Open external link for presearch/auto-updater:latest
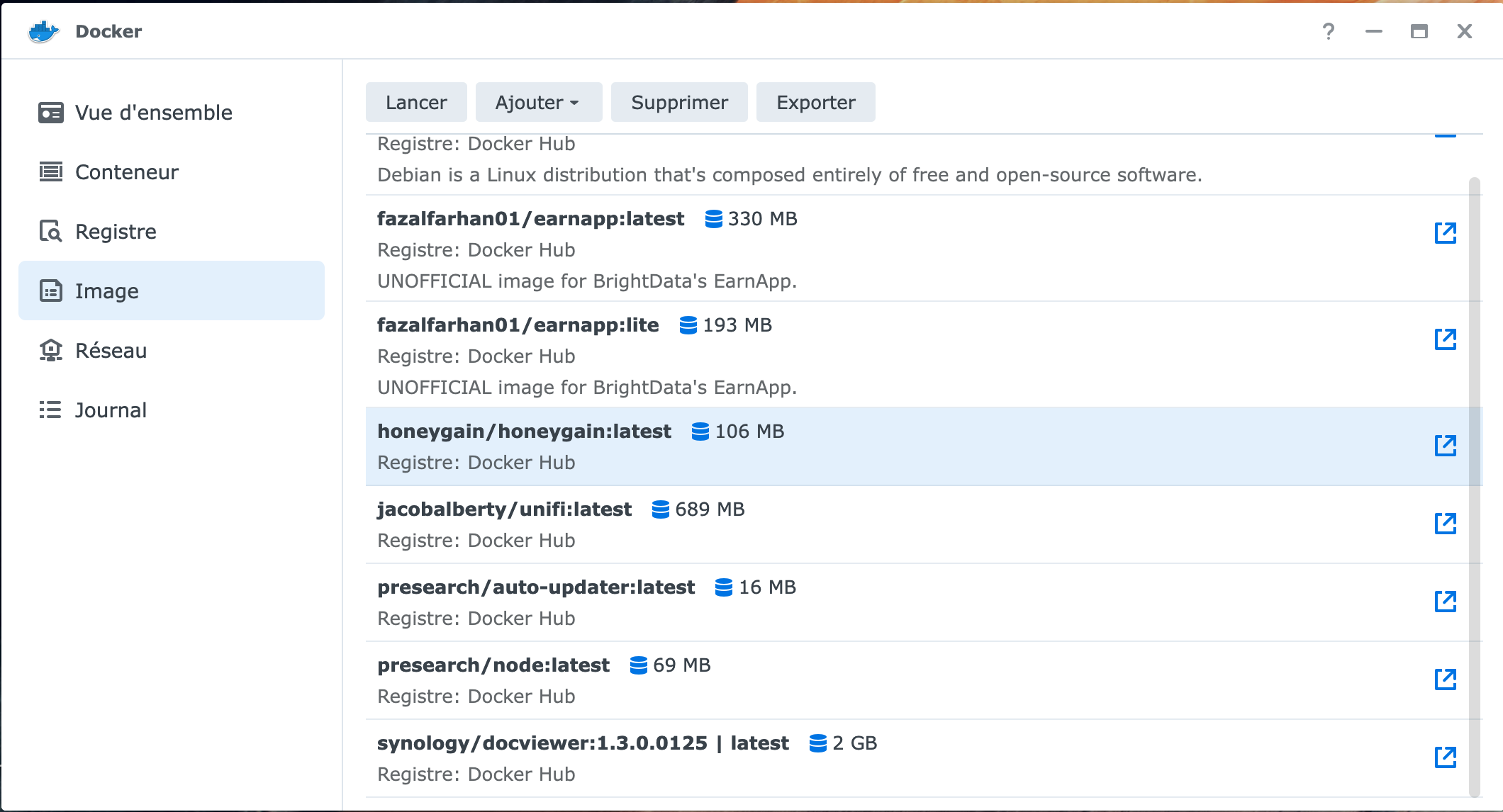The width and height of the screenshot is (1503, 812). [x=1445, y=602]
